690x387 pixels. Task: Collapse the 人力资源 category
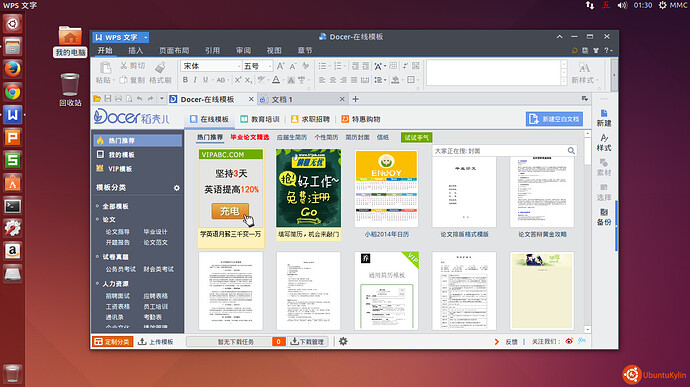[x=97, y=284]
